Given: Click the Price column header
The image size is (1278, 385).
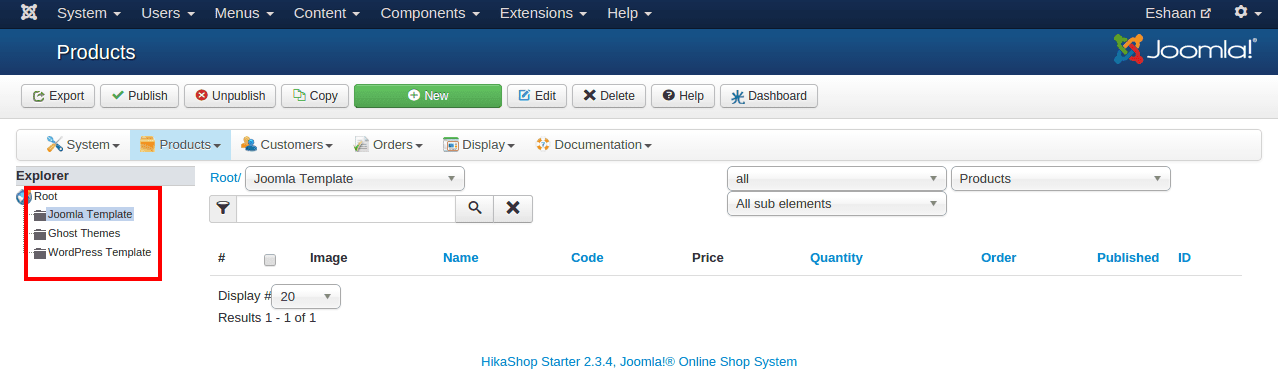Looking at the screenshot, I should tap(708, 258).
